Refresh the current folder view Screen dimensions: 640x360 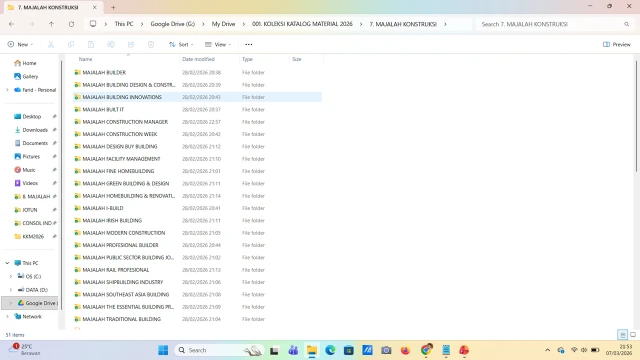[x=71, y=24]
